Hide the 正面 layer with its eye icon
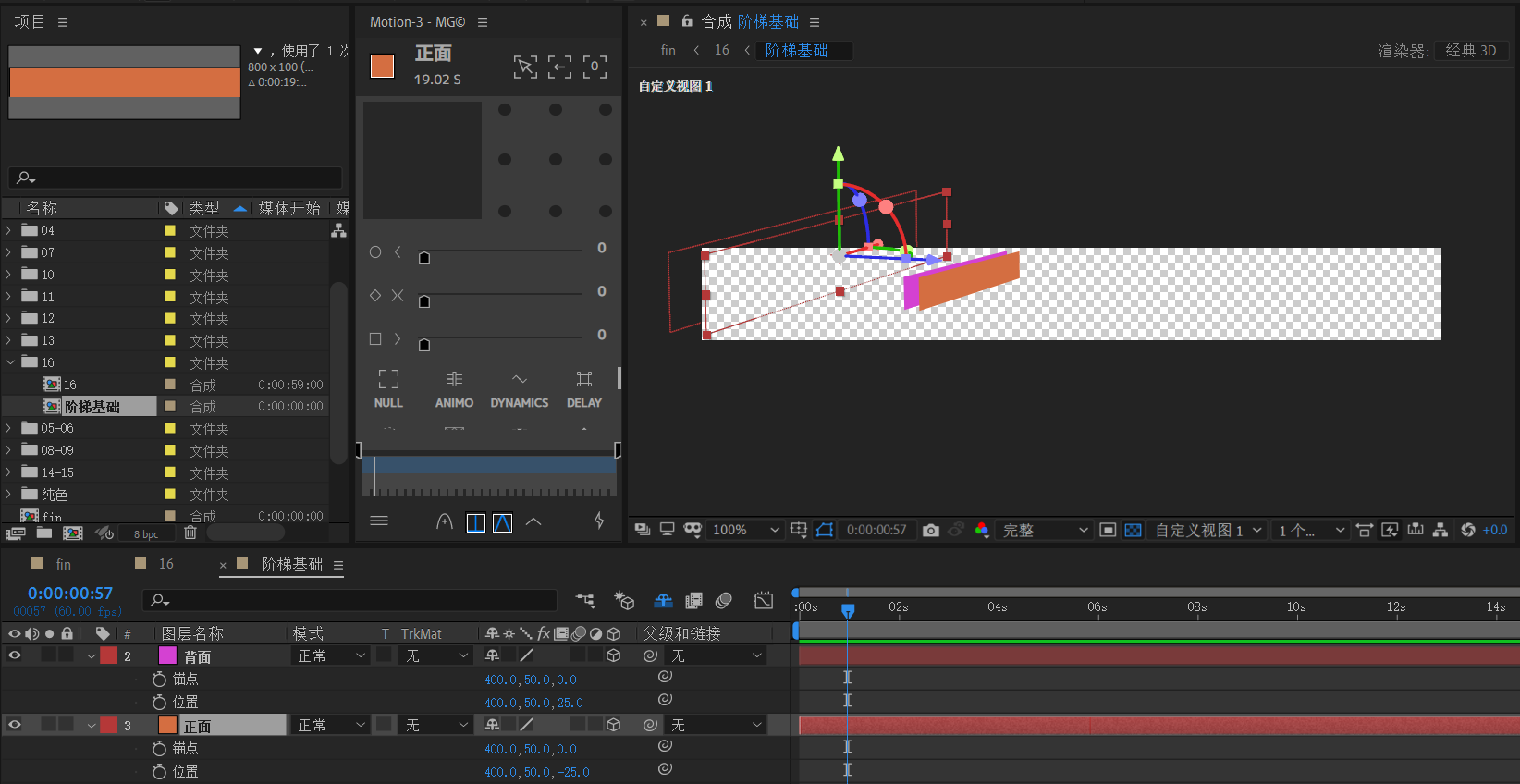 15,725
